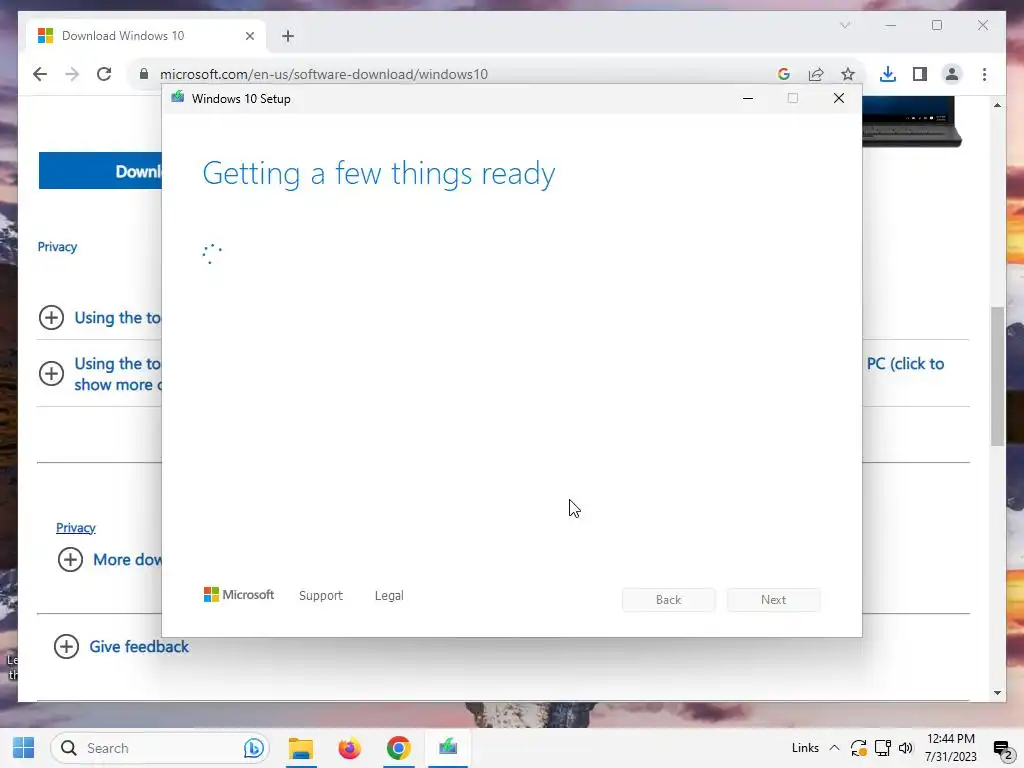Expand the More downloads section
This screenshot has width=1024, height=768.
pyautogui.click(x=70, y=559)
